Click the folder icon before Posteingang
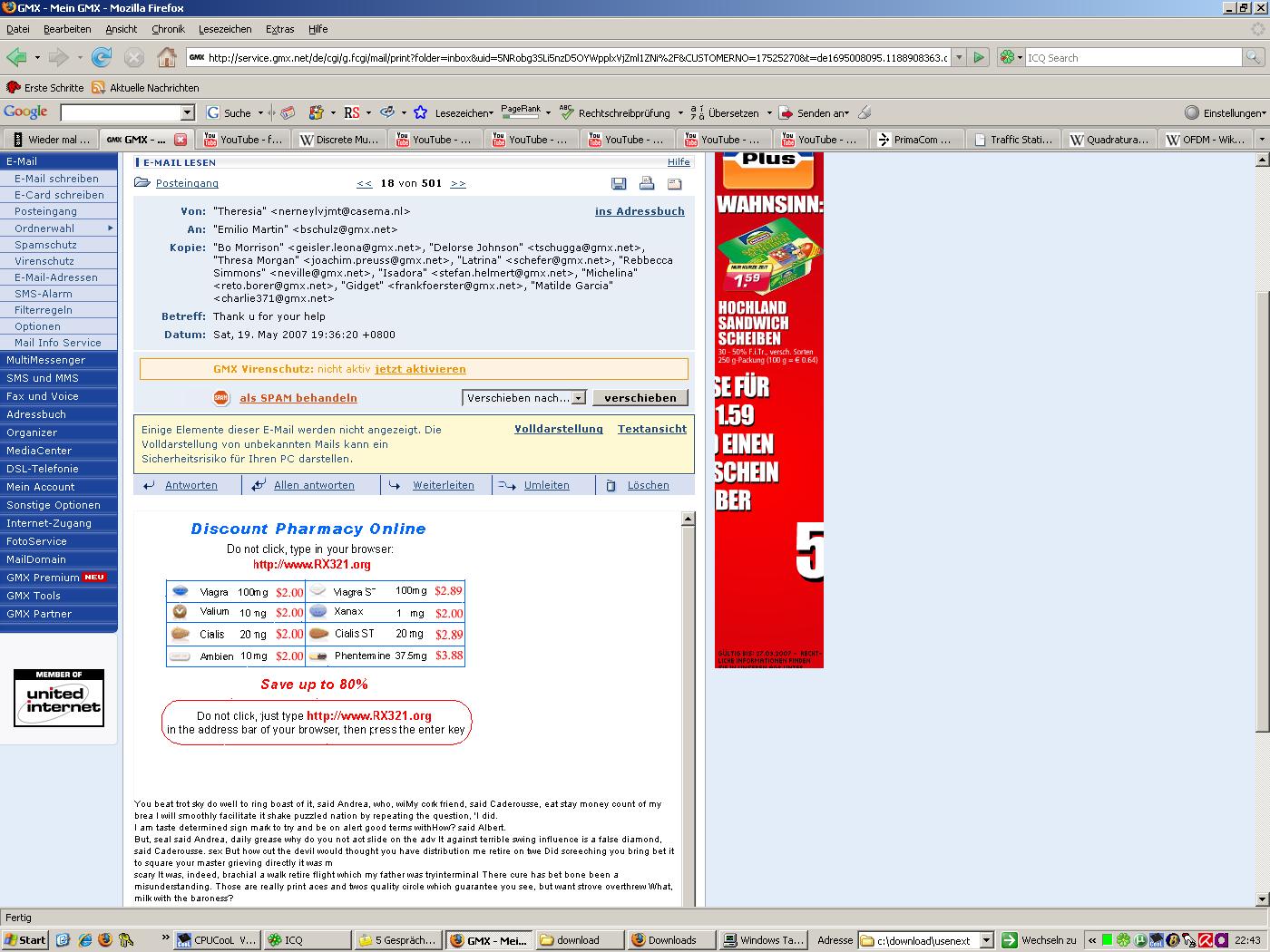Screen dimensions: 1270x952 click(142, 183)
